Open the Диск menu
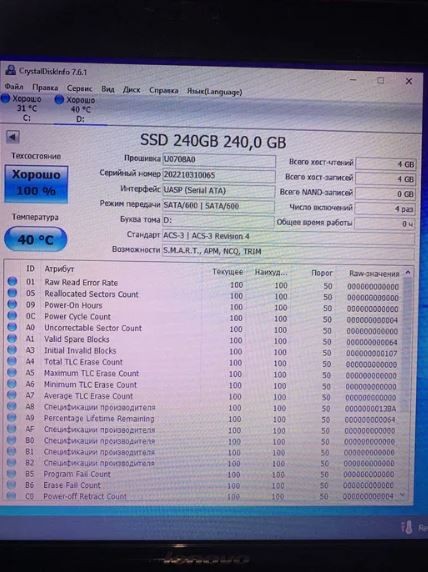Image resolution: width=428 pixels, height=572 pixels. (x=132, y=90)
